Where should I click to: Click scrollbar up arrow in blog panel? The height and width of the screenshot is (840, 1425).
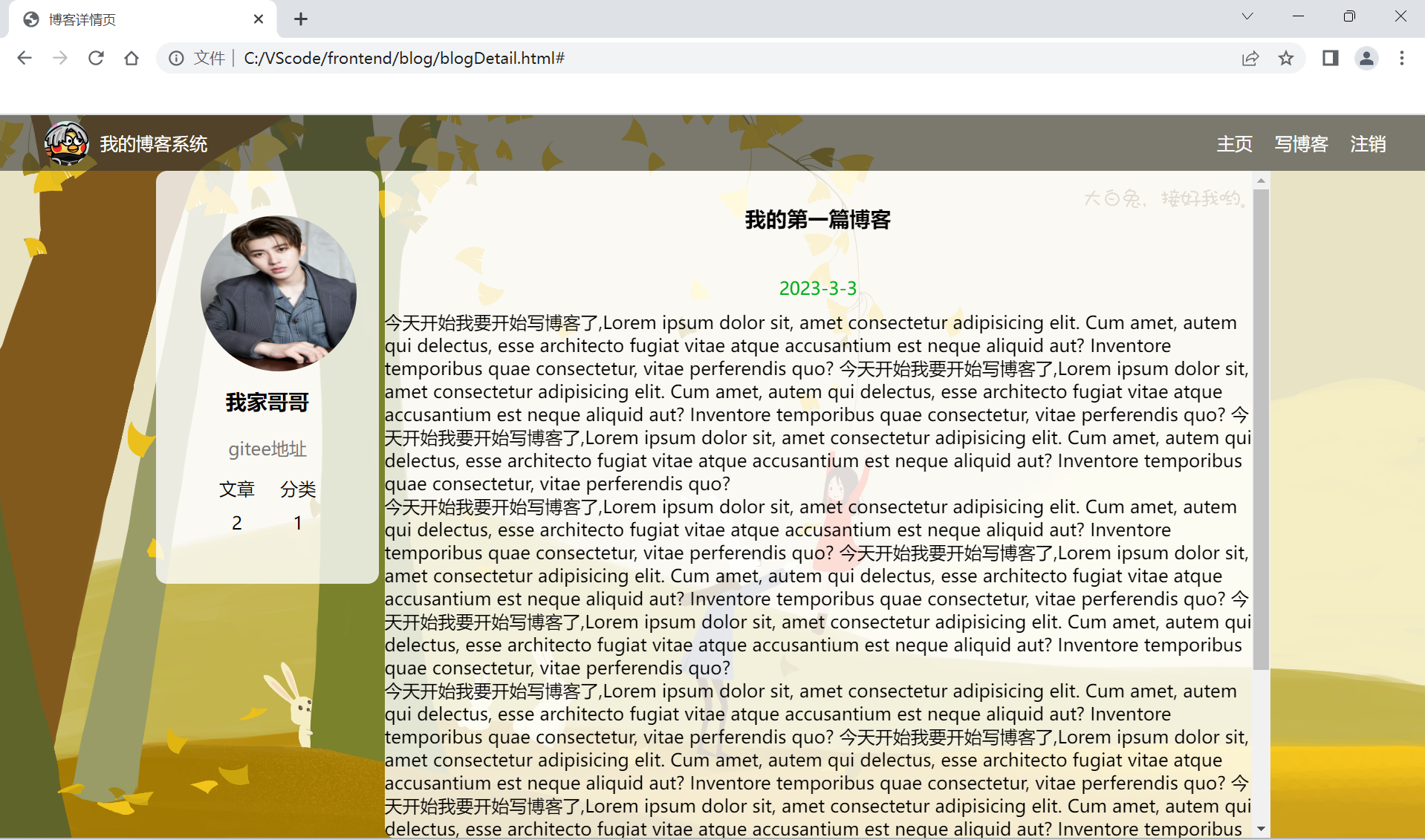1261,180
